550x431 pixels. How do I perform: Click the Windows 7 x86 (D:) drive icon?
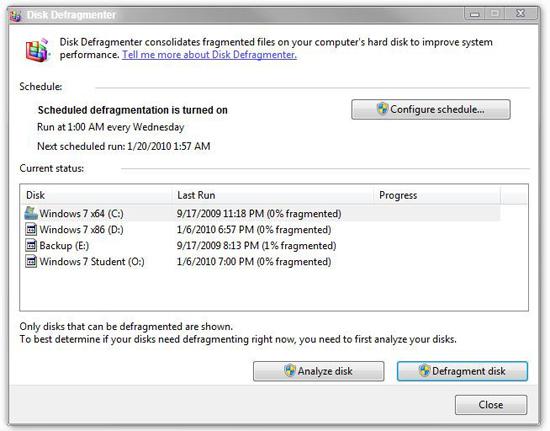pos(31,230)
